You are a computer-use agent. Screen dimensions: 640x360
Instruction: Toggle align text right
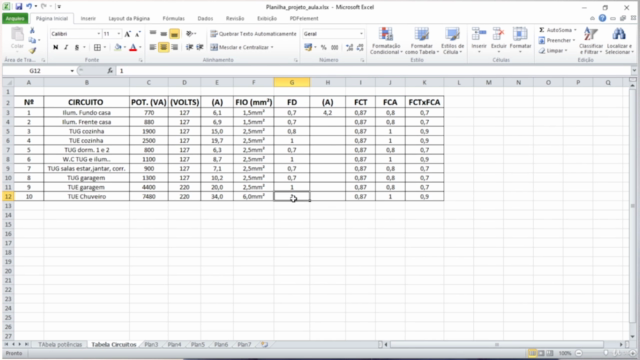pyautogui.click(x=174, y=47)
